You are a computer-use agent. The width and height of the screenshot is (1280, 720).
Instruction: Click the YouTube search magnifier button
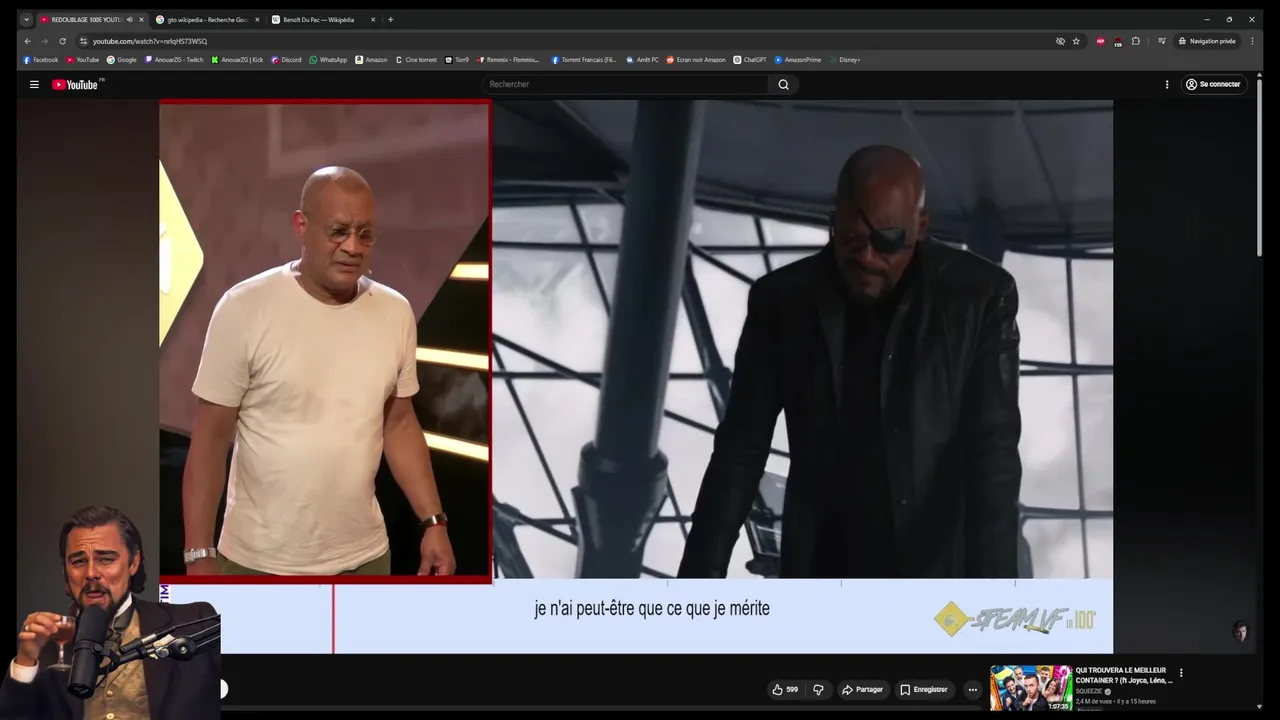click(783, 85)
